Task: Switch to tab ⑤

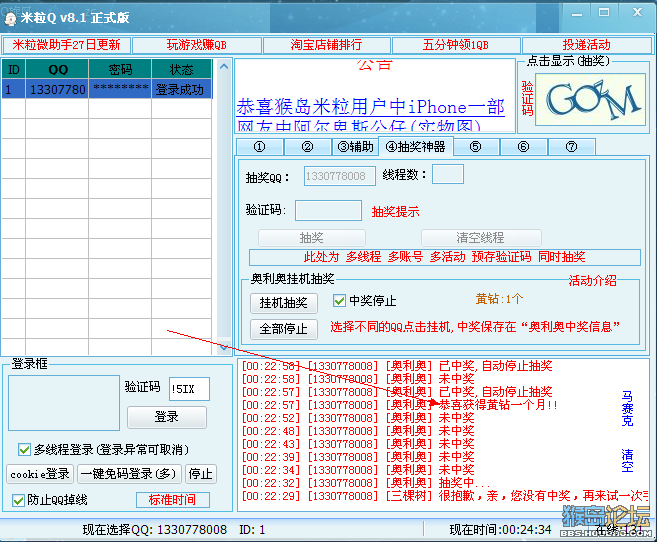Action: click(x=476, y=147)
